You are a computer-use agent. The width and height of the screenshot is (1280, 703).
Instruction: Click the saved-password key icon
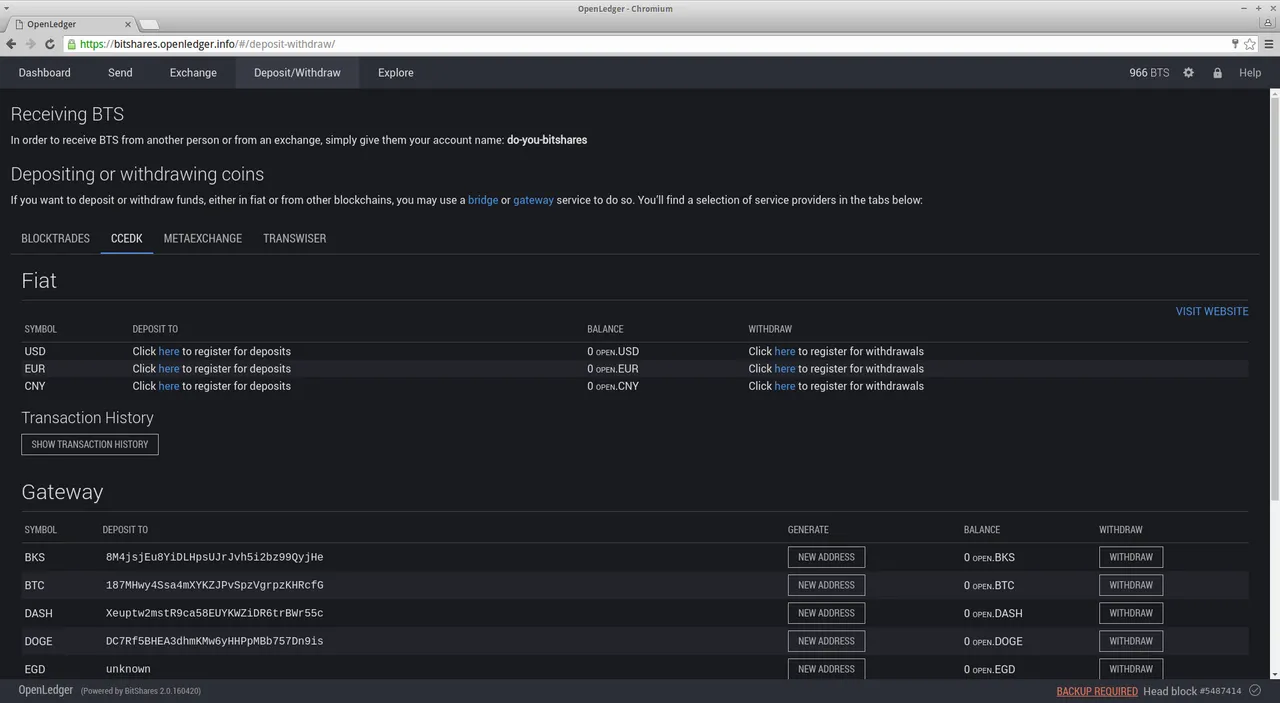pos(1236,44)
